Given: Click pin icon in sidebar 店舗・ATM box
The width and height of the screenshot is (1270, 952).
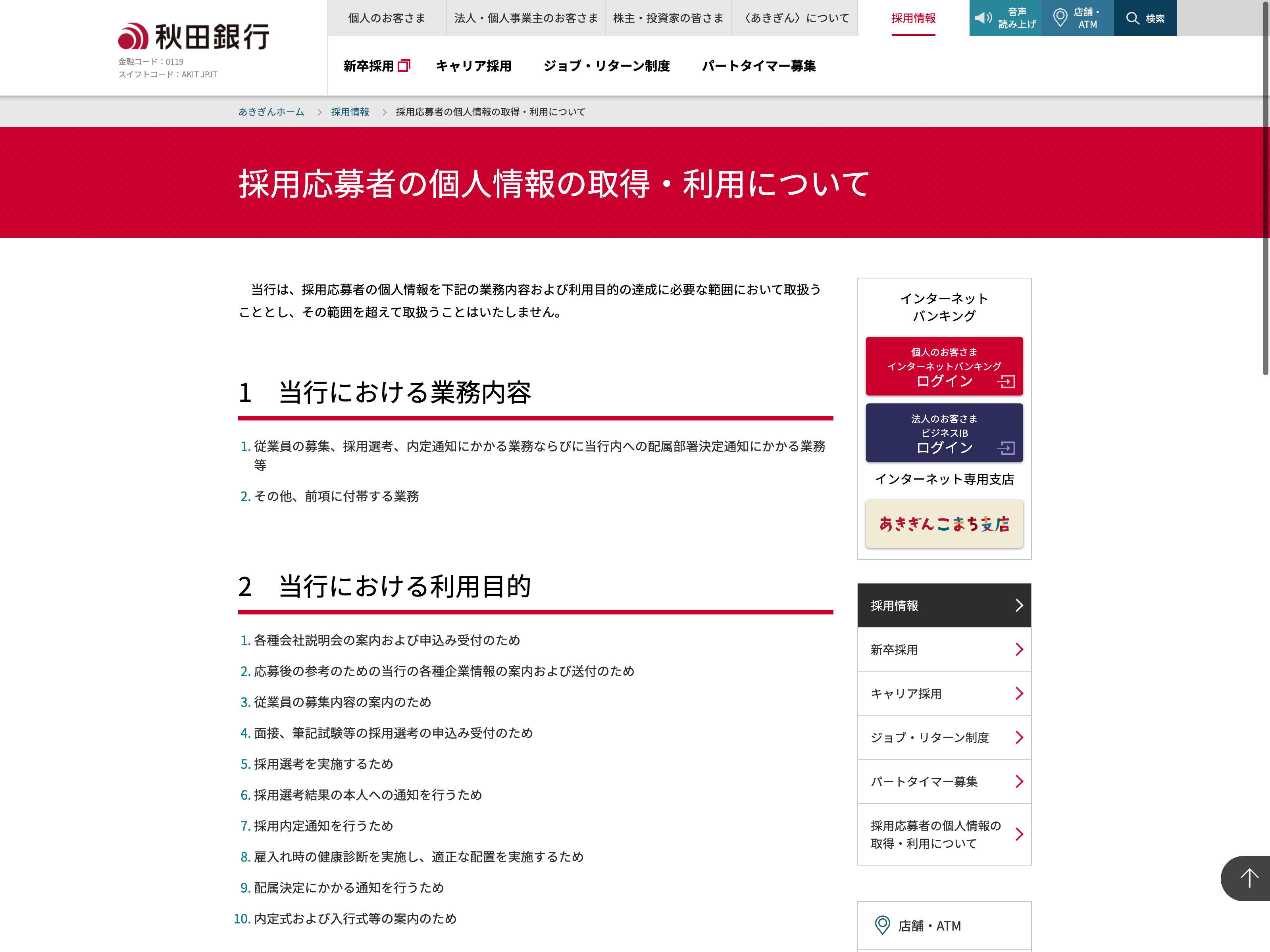Looking at the screenshot, I should 882,925.
